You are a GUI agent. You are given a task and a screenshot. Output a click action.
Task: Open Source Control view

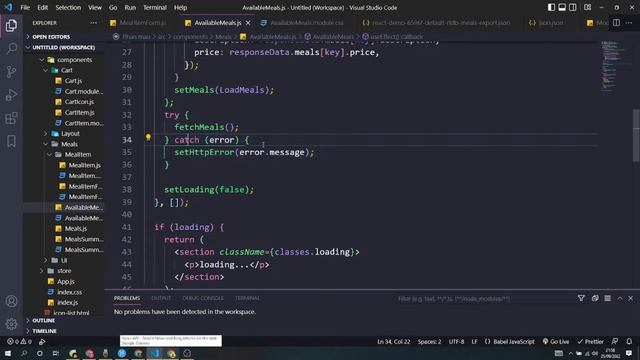pyautogui.click(x=11, y=72)
